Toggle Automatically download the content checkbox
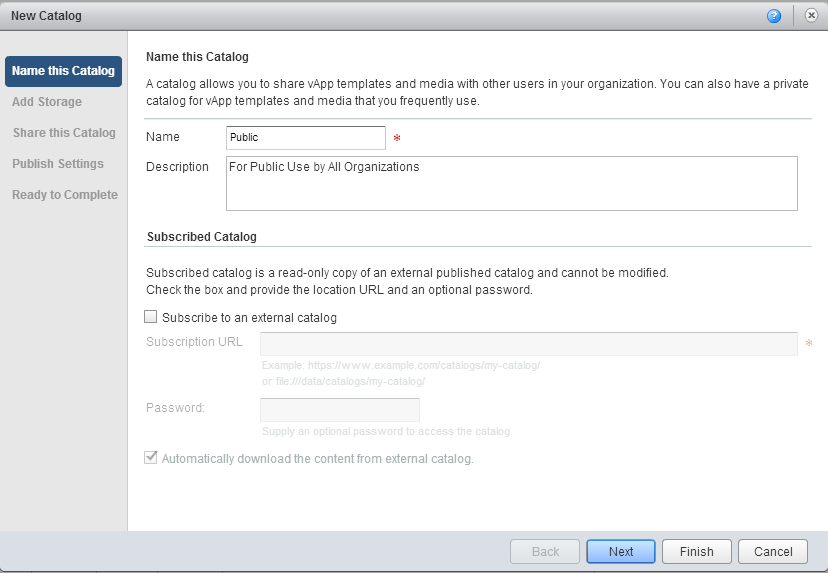 pos(151,459)
